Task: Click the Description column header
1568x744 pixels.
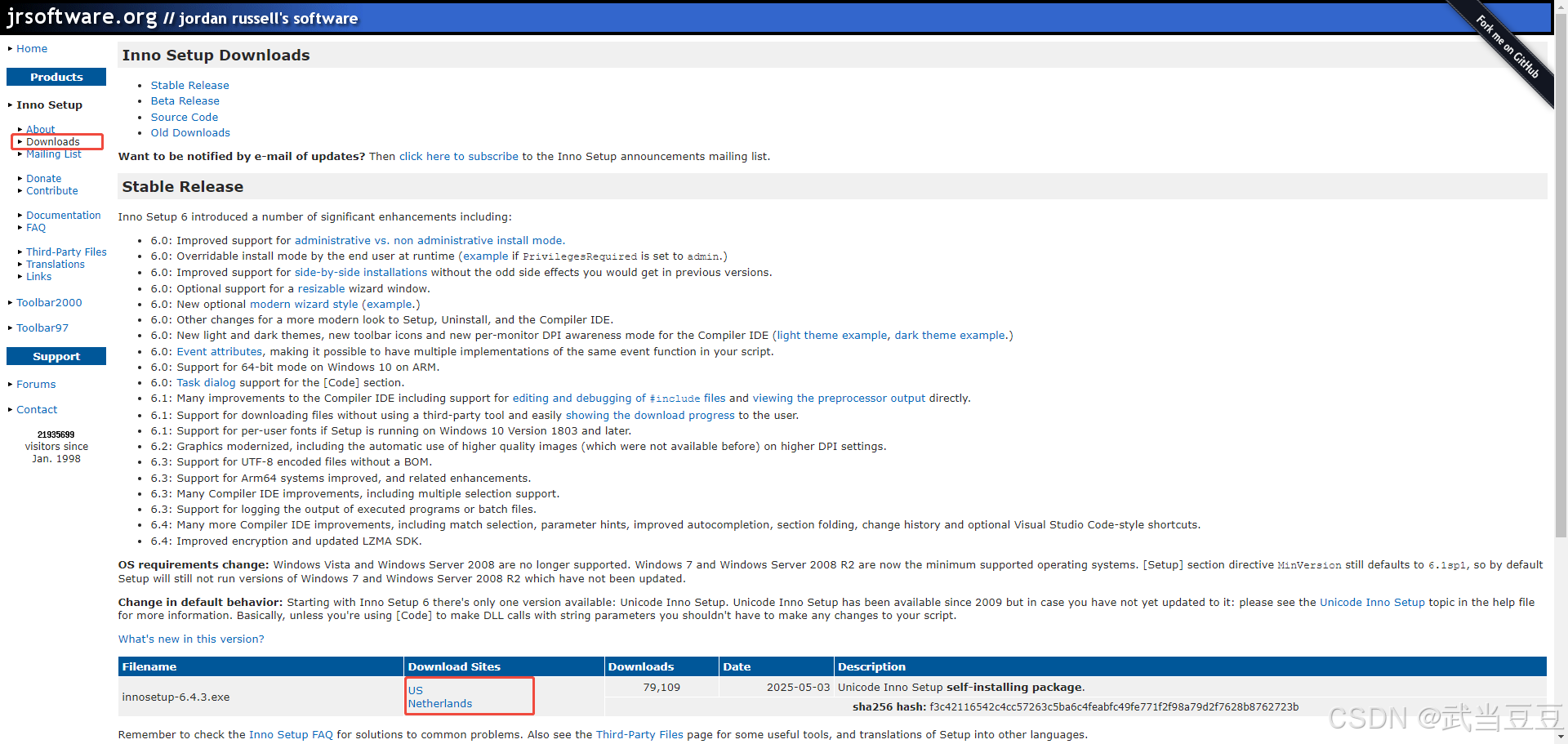Action: coord(1191,667)
